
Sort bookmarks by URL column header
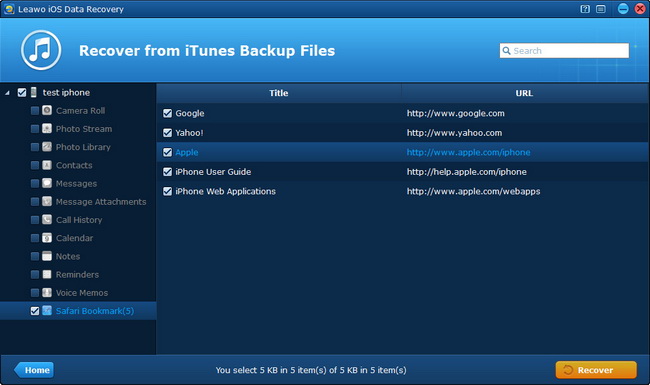(x=524, y=93)
